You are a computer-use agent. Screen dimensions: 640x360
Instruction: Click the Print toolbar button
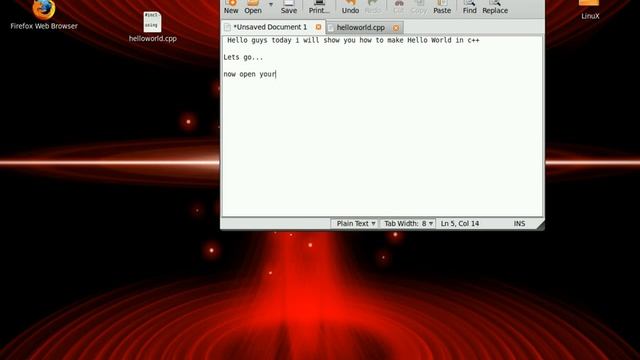(x=319, y=7)
